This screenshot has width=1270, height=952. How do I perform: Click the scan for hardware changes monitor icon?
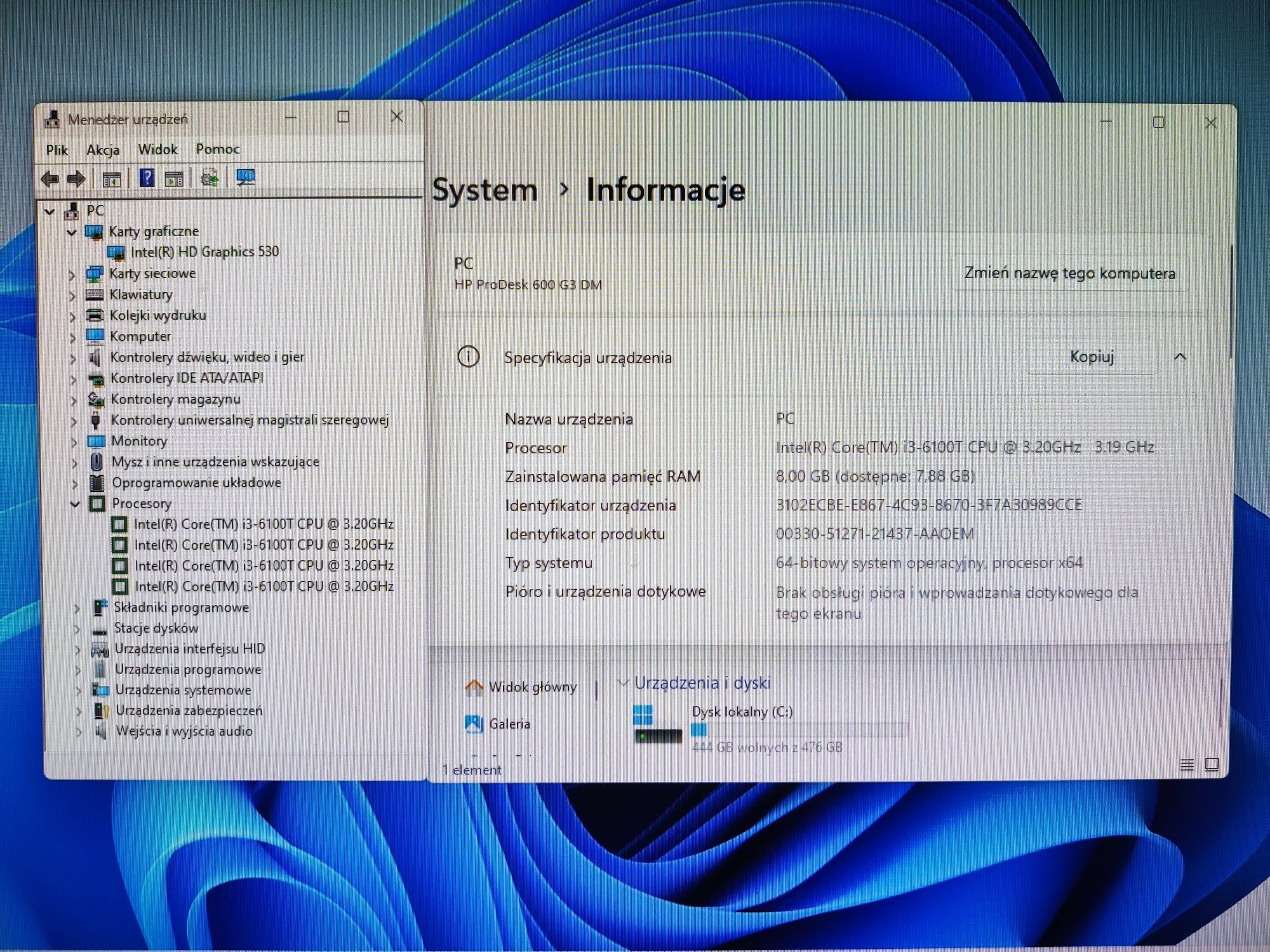pos(245,178)
